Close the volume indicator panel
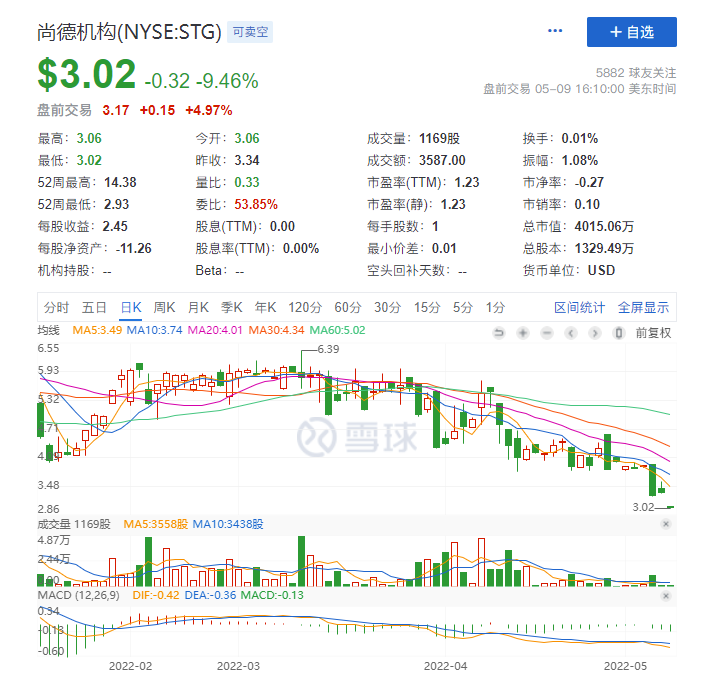This screenshot has width=713, height=681. pos(667,524)
